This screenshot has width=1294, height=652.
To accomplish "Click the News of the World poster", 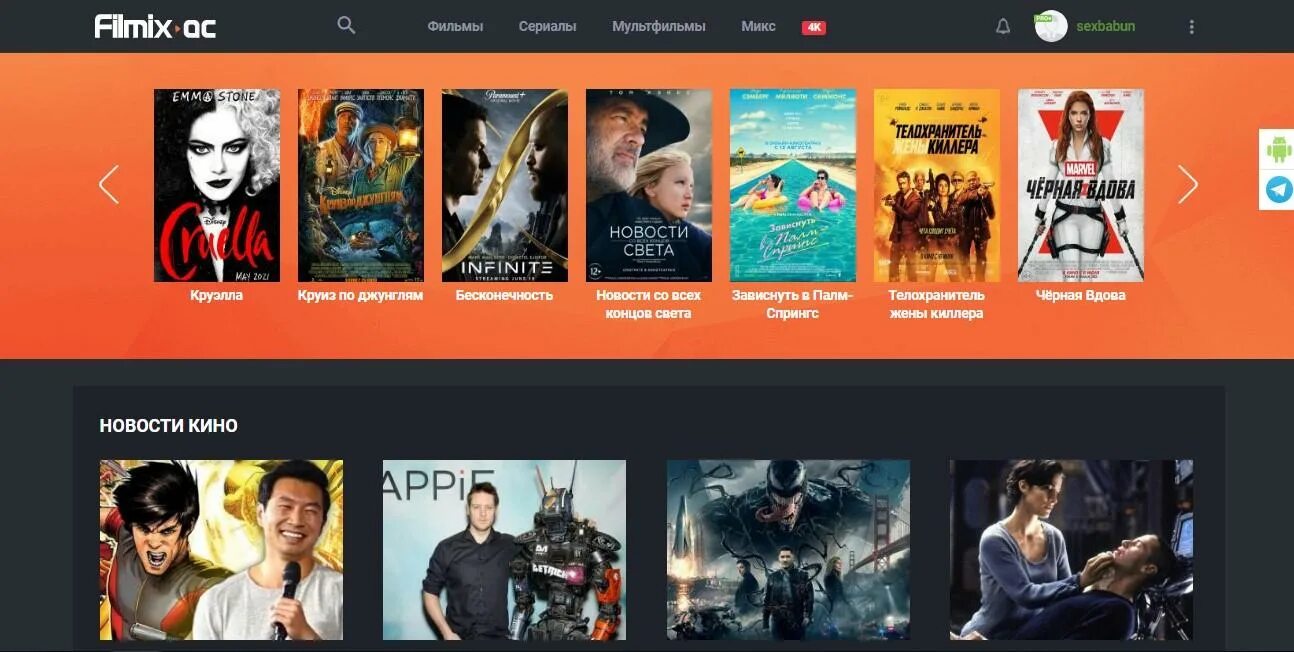I will coord(649,185).
